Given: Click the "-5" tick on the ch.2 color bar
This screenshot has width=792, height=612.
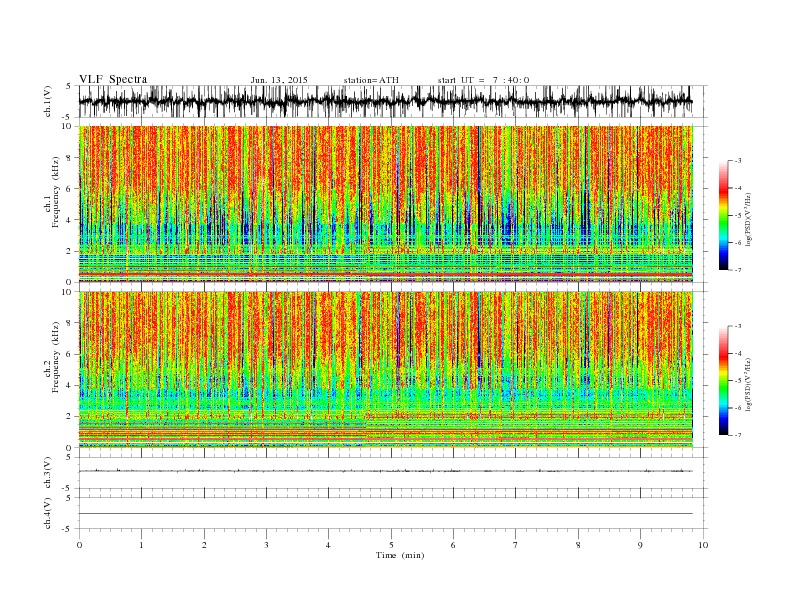Looking at the screenshot, I should [x=738, y=380].
